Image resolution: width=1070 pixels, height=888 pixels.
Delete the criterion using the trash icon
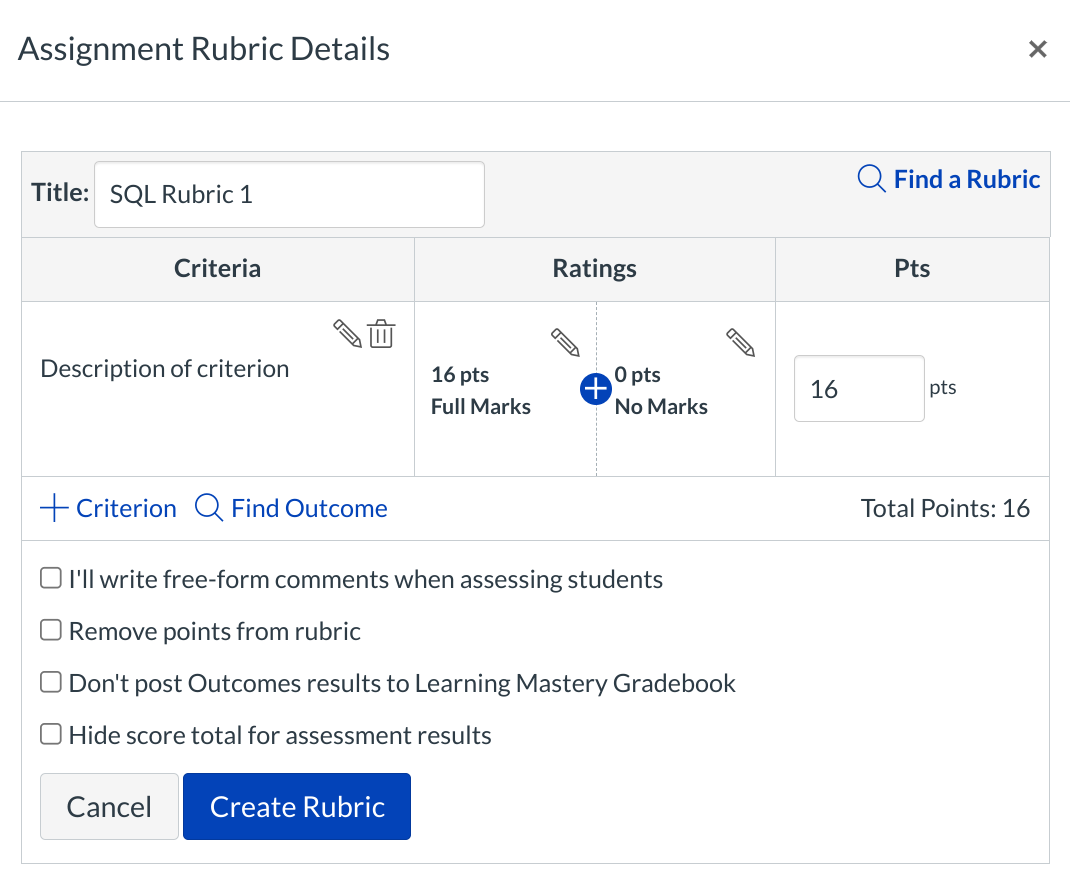pos(381,334)
